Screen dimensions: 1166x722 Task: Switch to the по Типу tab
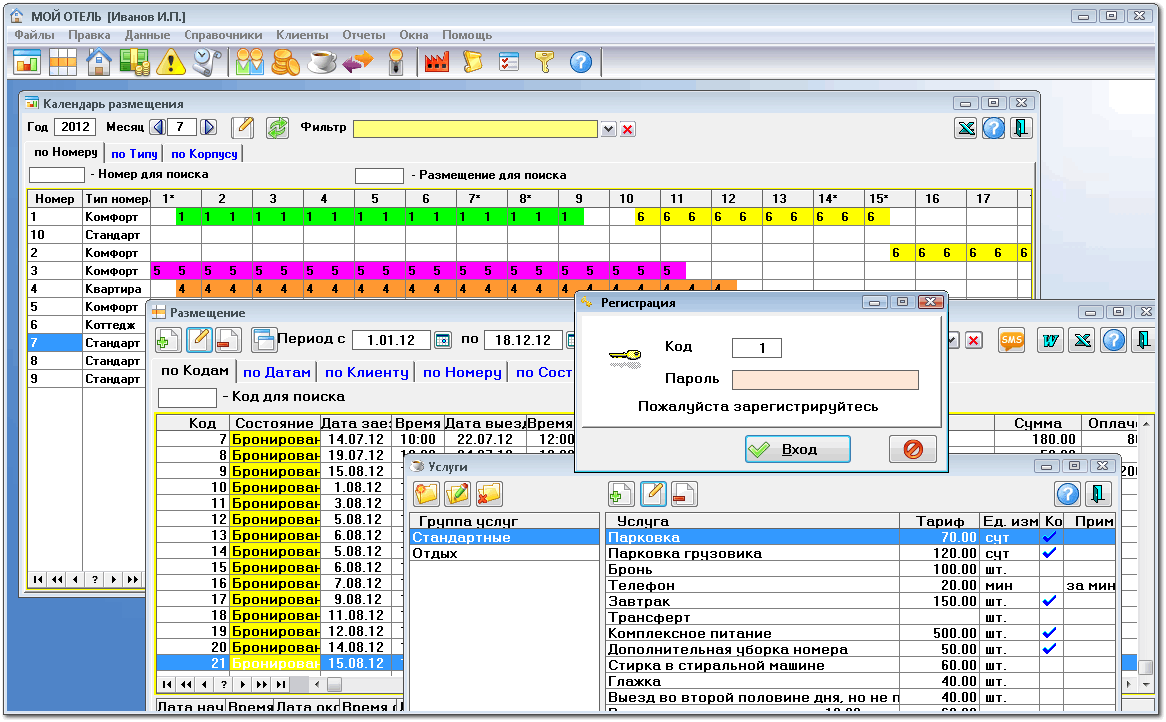coord(133,154)
